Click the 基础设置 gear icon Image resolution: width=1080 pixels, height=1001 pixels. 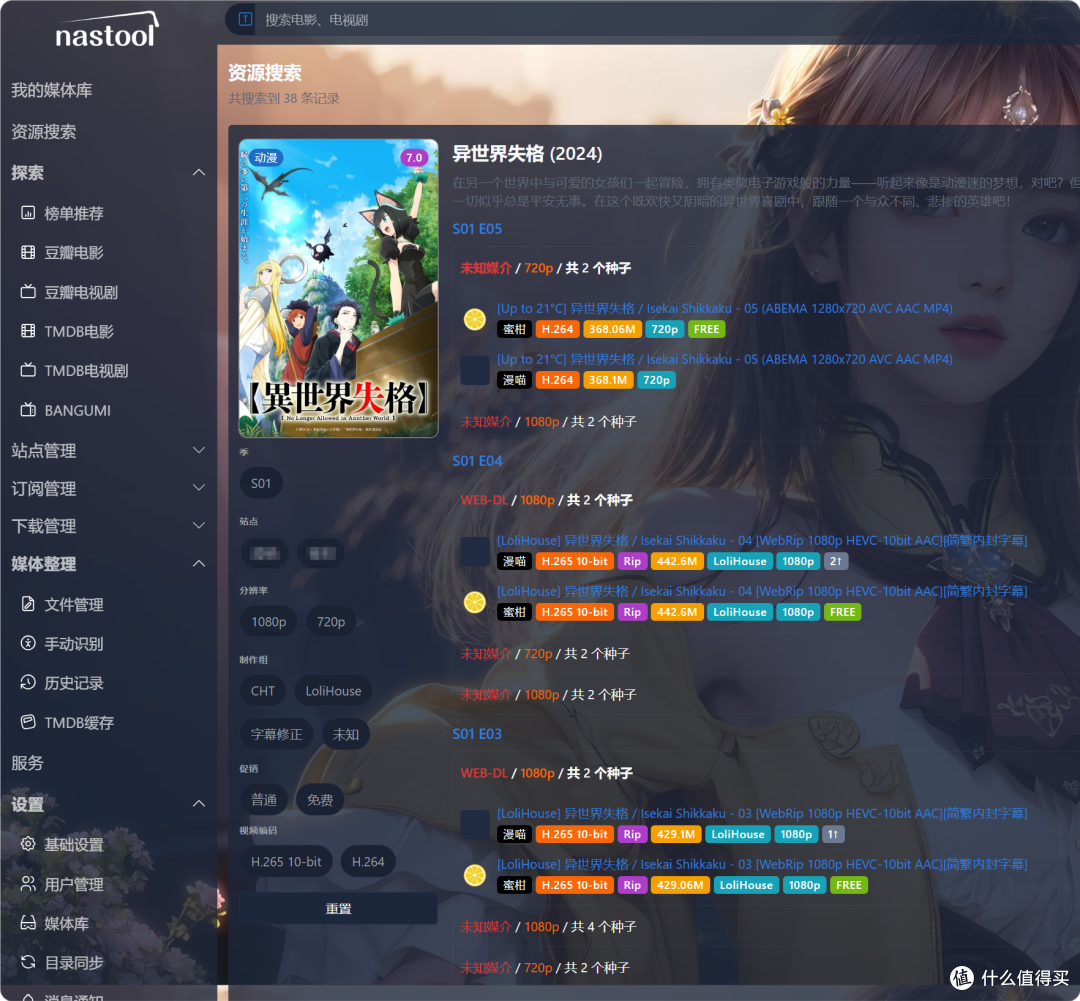click(27, 844)
